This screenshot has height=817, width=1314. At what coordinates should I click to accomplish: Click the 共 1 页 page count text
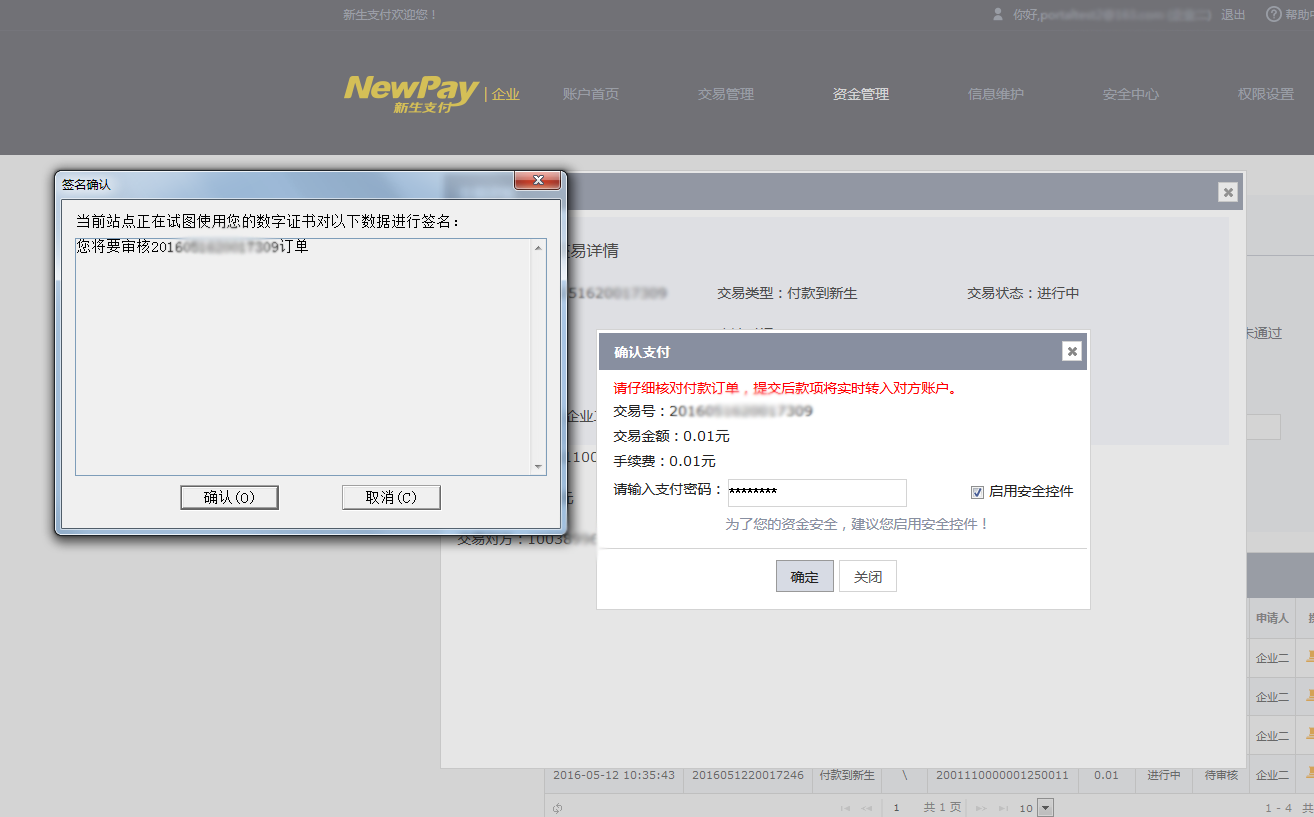coord(942,808)
